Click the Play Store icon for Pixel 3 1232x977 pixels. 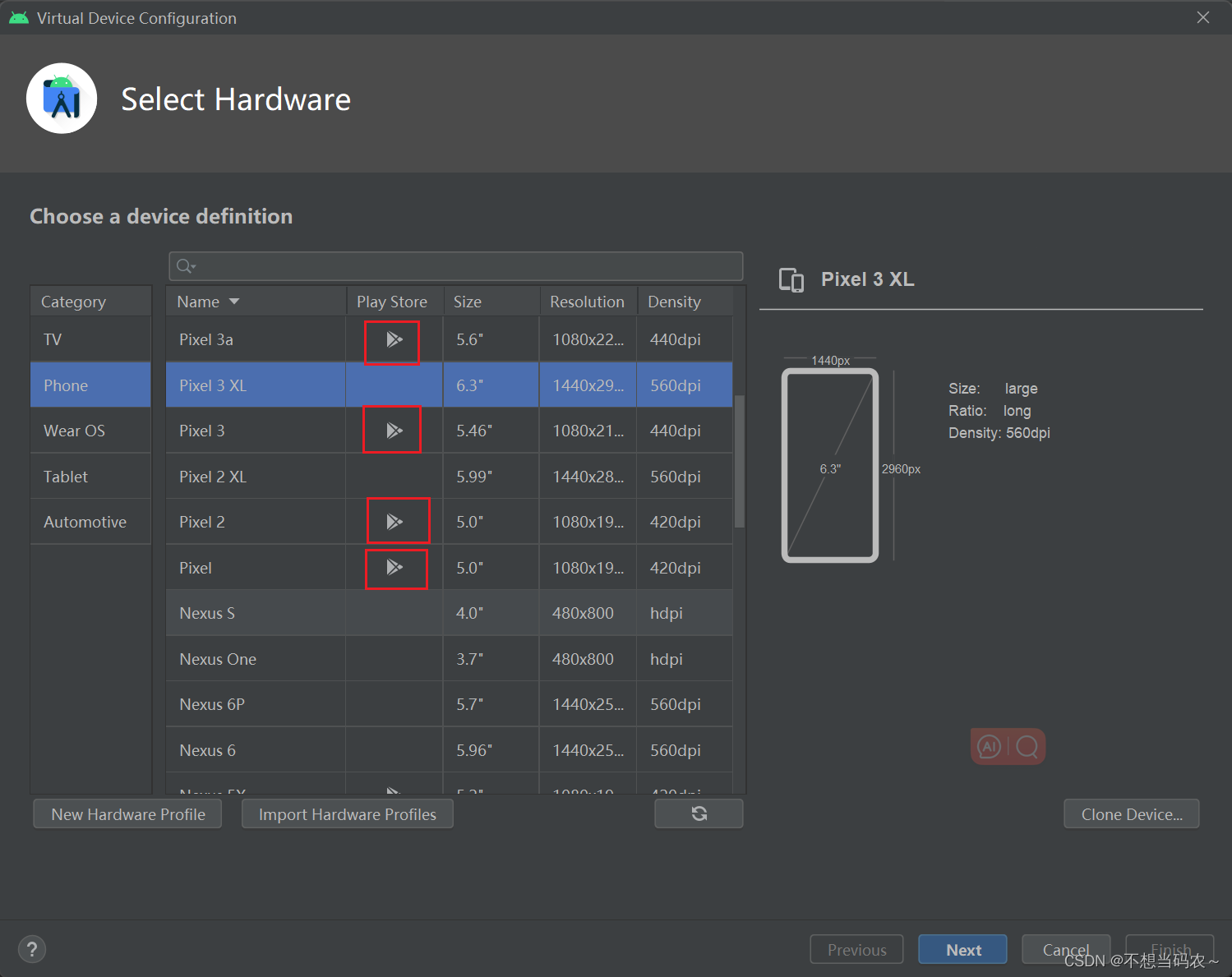[395, 431]
